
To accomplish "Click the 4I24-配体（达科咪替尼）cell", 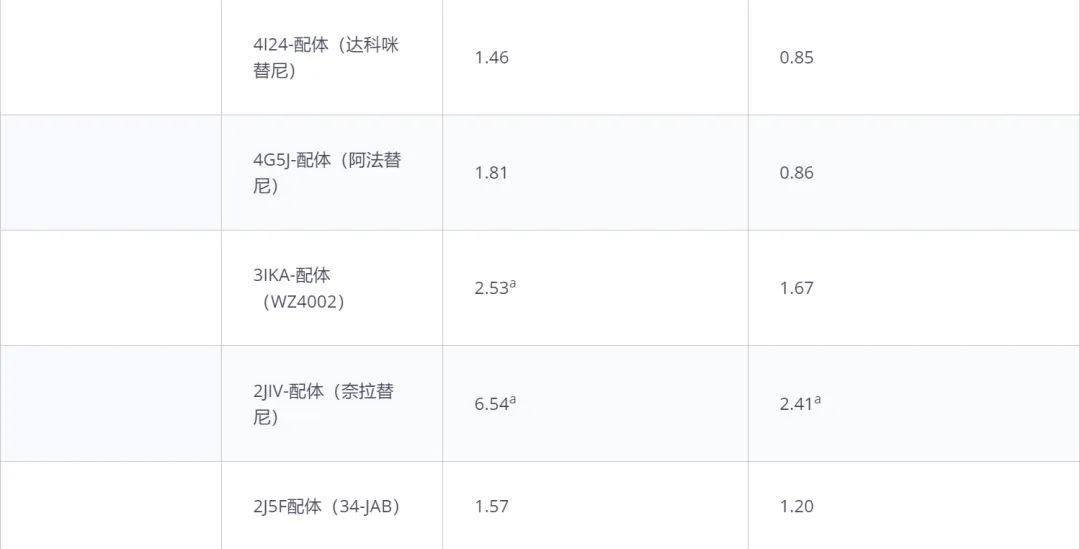I will tap(331, 57).
